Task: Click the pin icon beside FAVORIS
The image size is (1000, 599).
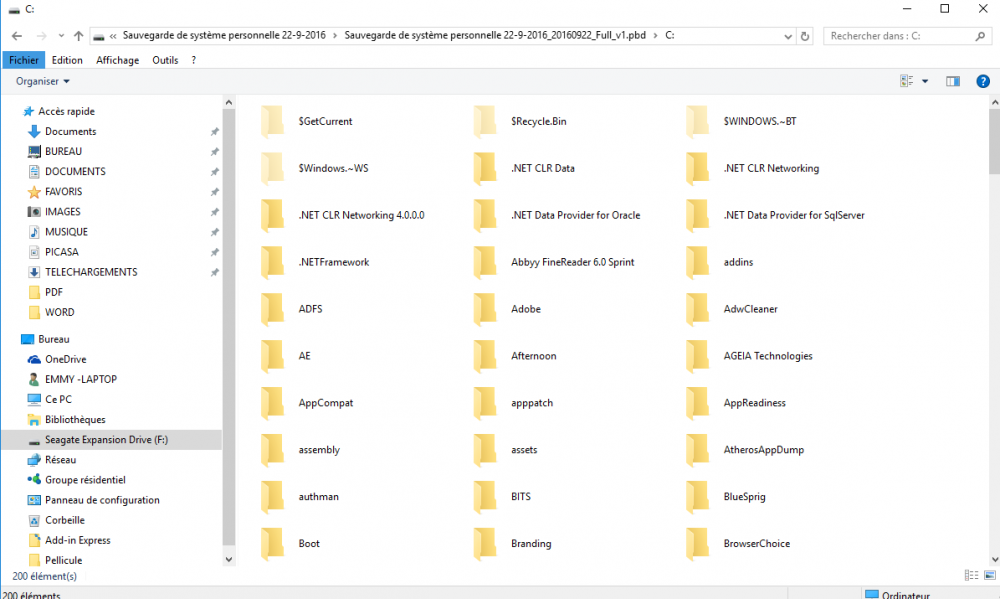Action: coord(215,192)
